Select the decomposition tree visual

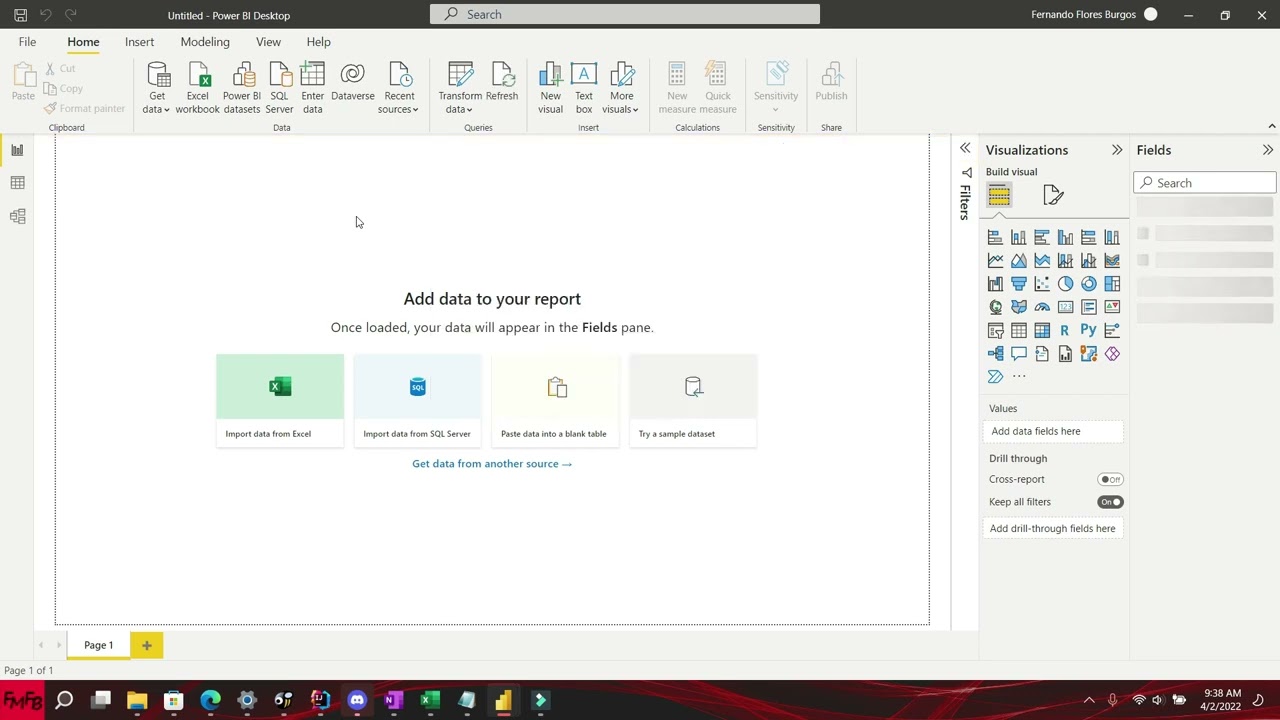pos(995,354)
